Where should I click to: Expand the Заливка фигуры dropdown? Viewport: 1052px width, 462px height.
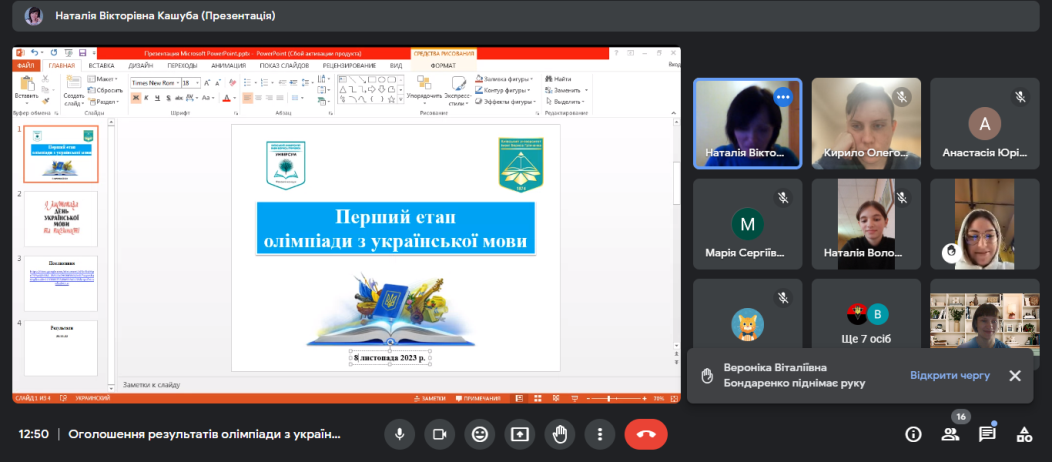click(x=530, y=78)
